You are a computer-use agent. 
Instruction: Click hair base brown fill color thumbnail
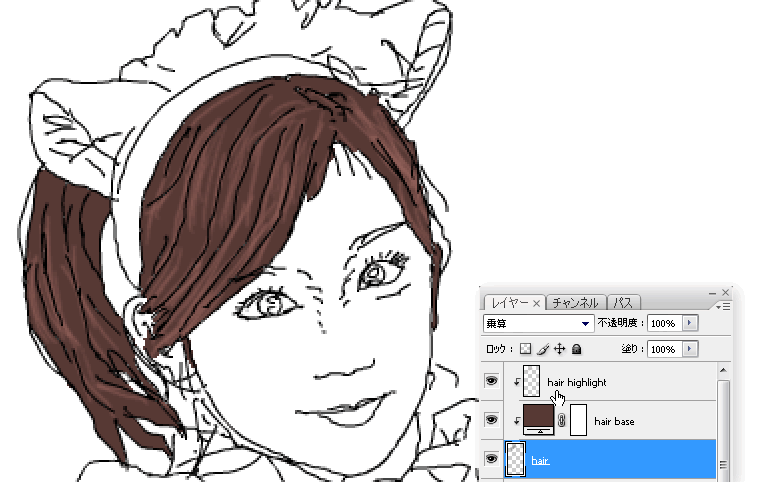[538, 420]
